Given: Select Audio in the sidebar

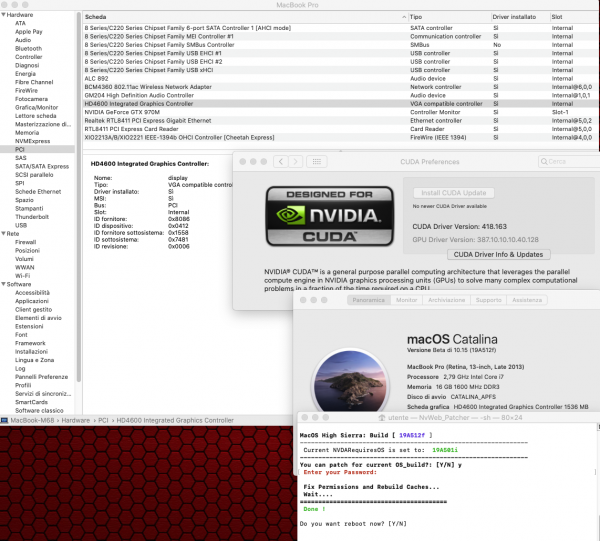Looking at the screenshot, I should tap(23, 40).
